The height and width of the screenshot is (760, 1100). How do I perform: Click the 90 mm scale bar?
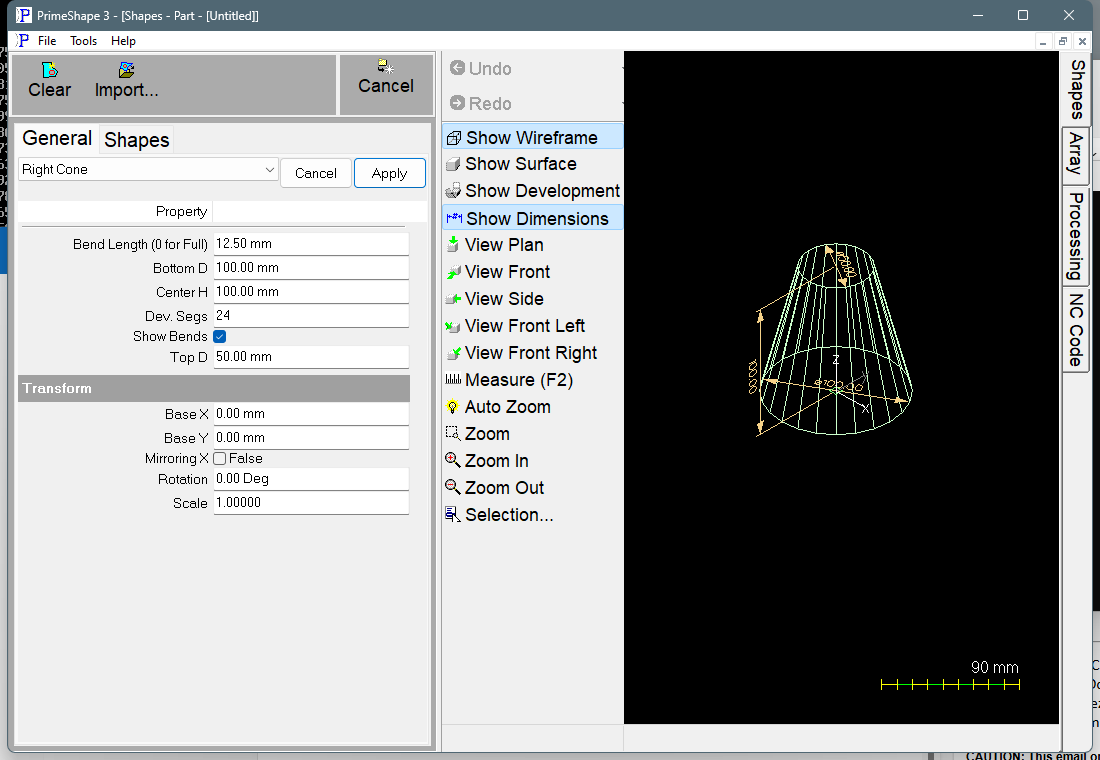point(950,684)
